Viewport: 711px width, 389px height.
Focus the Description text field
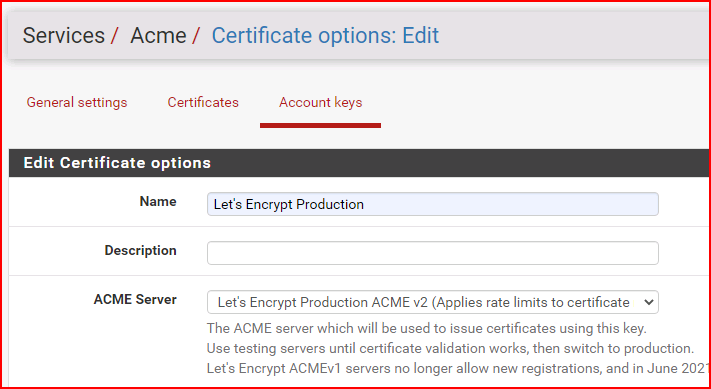tap(433, 253)
